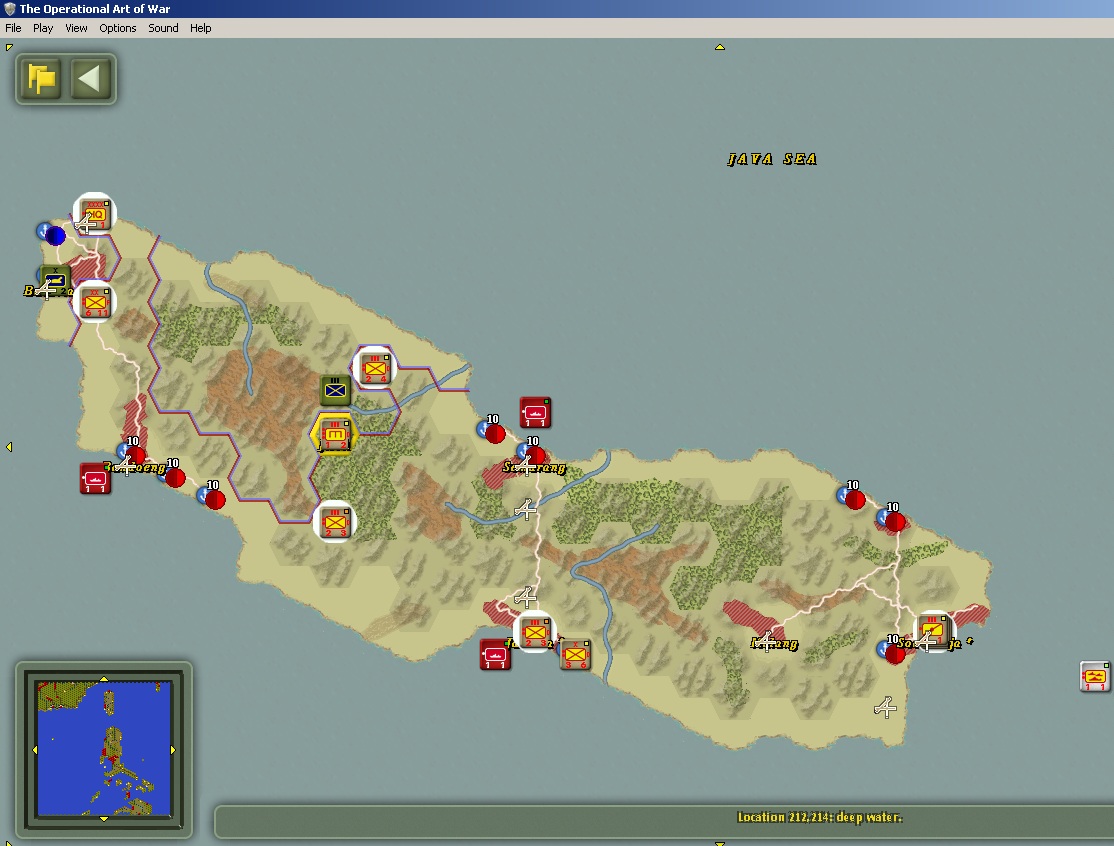The image size is (1114, 846).
Task: Select the infantry unit with strength 3-6
Action: click(575, 654)
